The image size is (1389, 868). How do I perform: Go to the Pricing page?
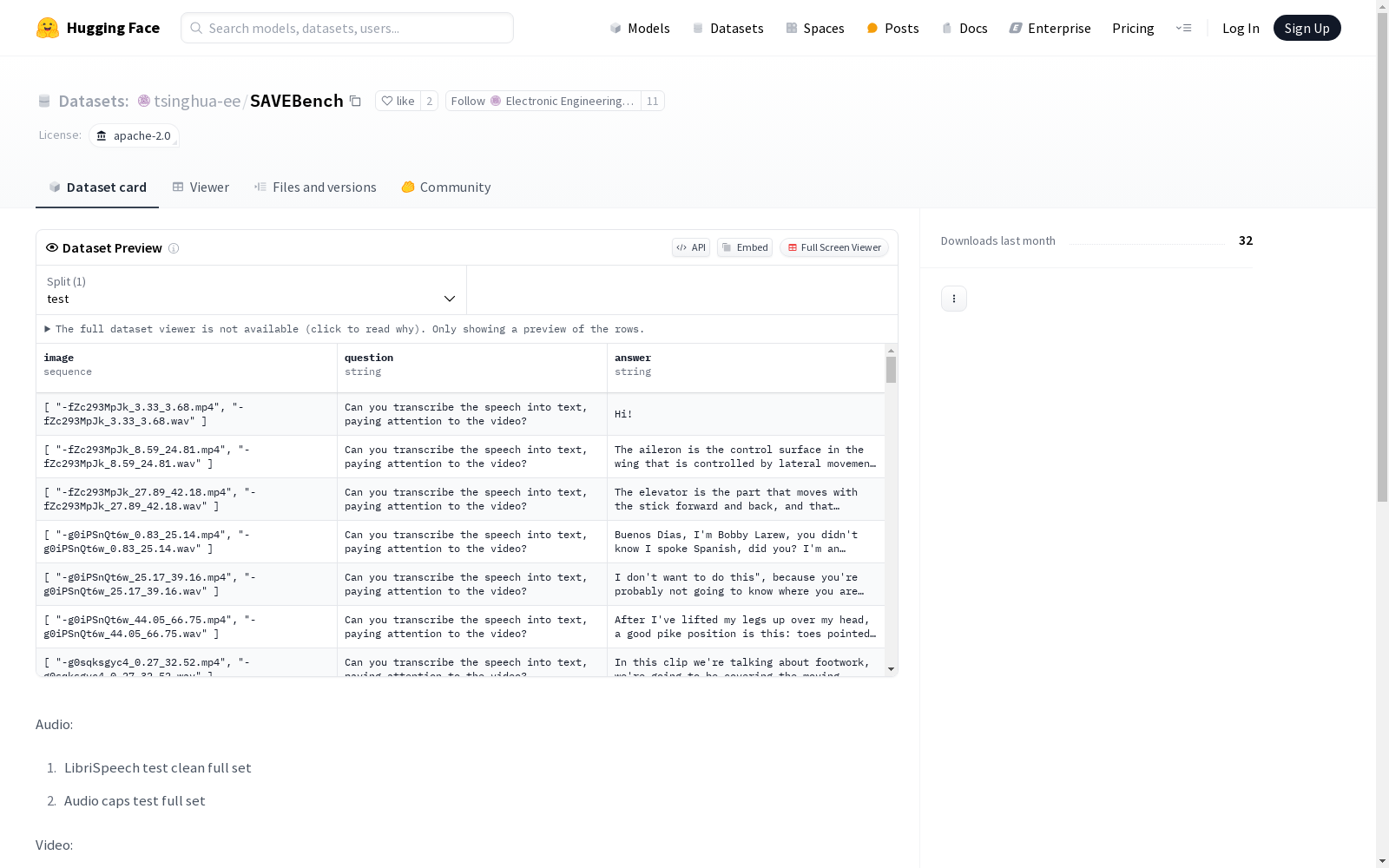pos(1133,28)
